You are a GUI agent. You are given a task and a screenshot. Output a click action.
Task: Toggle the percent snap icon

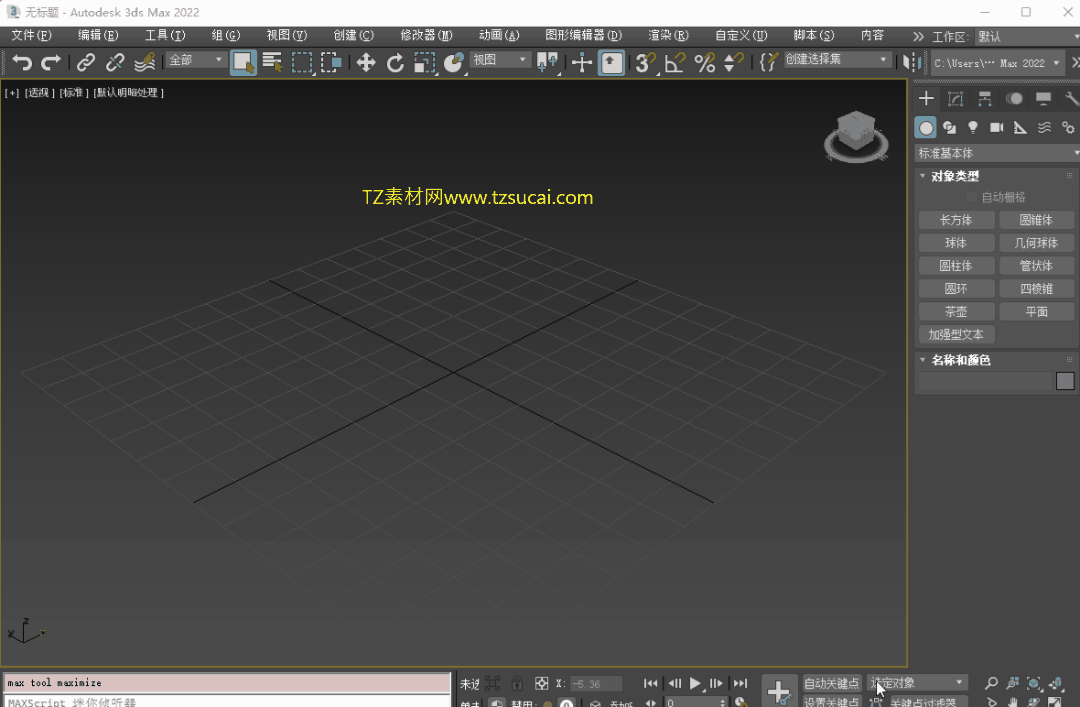click(x=705, y=63)
